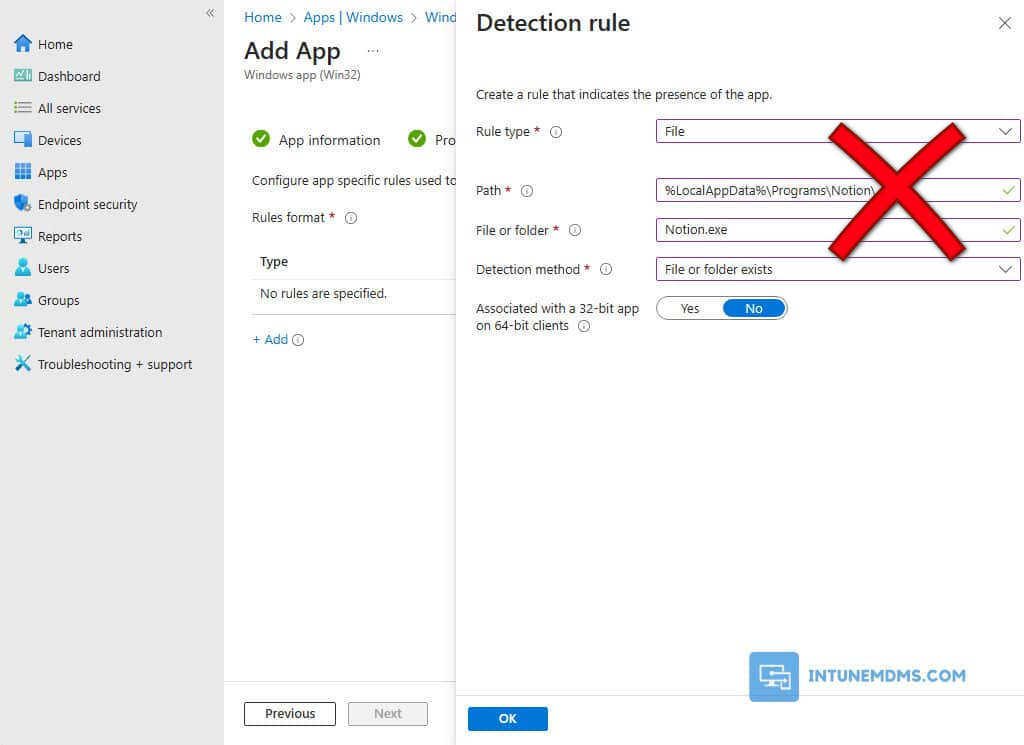Screen dimensions: 1024x745
Task: Select Endpoint security menu item
Action: click(76, 204)
